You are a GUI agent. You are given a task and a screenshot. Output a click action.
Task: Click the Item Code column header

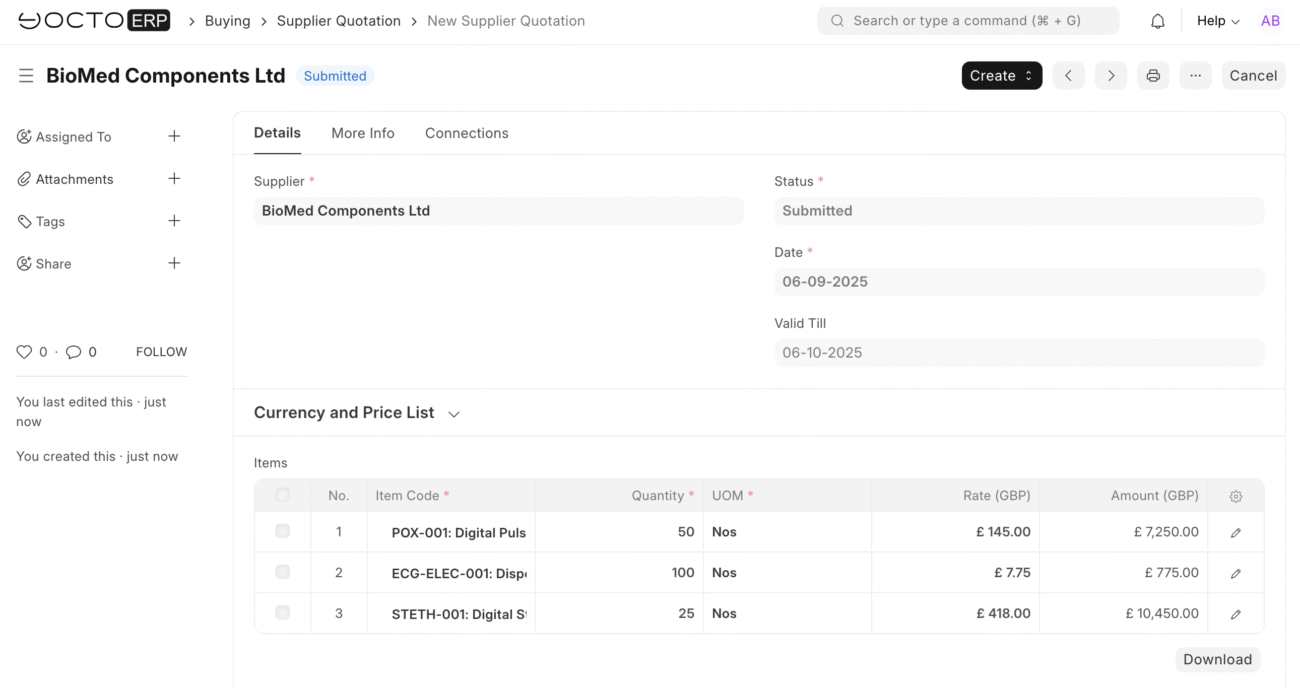(451, 496)
